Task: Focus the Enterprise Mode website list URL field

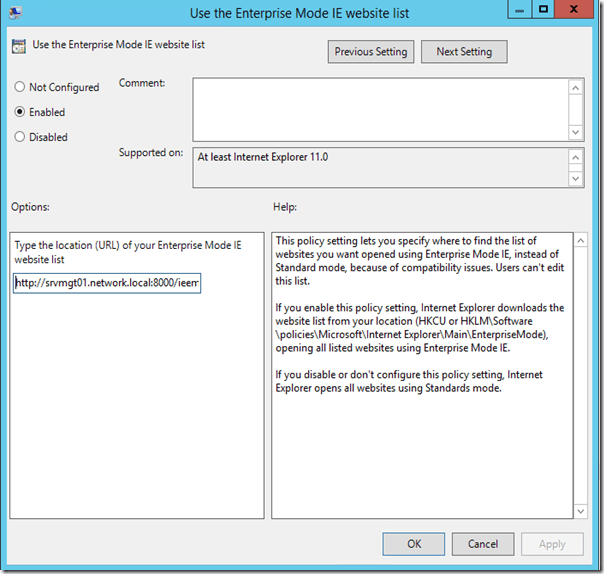Action: (108, 283)
